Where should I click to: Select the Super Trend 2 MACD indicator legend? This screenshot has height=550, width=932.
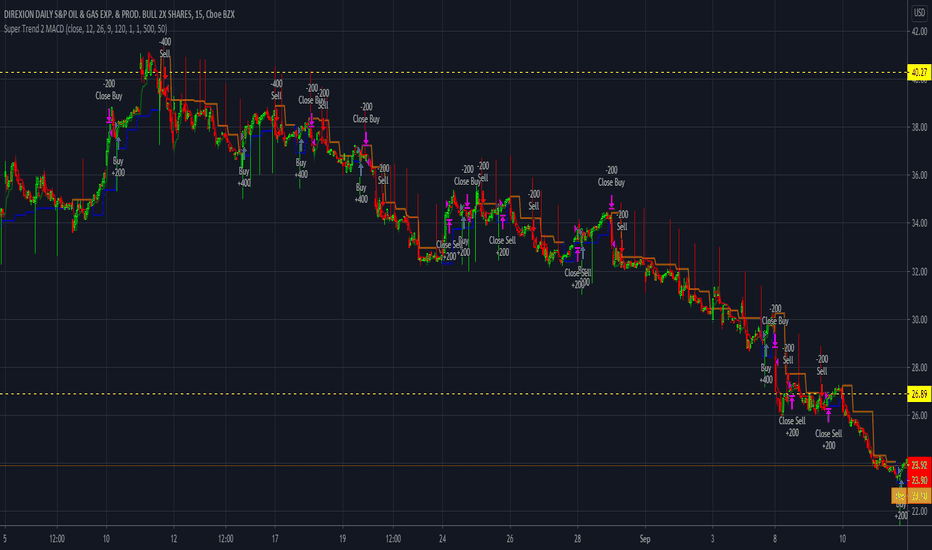point(86,29)
